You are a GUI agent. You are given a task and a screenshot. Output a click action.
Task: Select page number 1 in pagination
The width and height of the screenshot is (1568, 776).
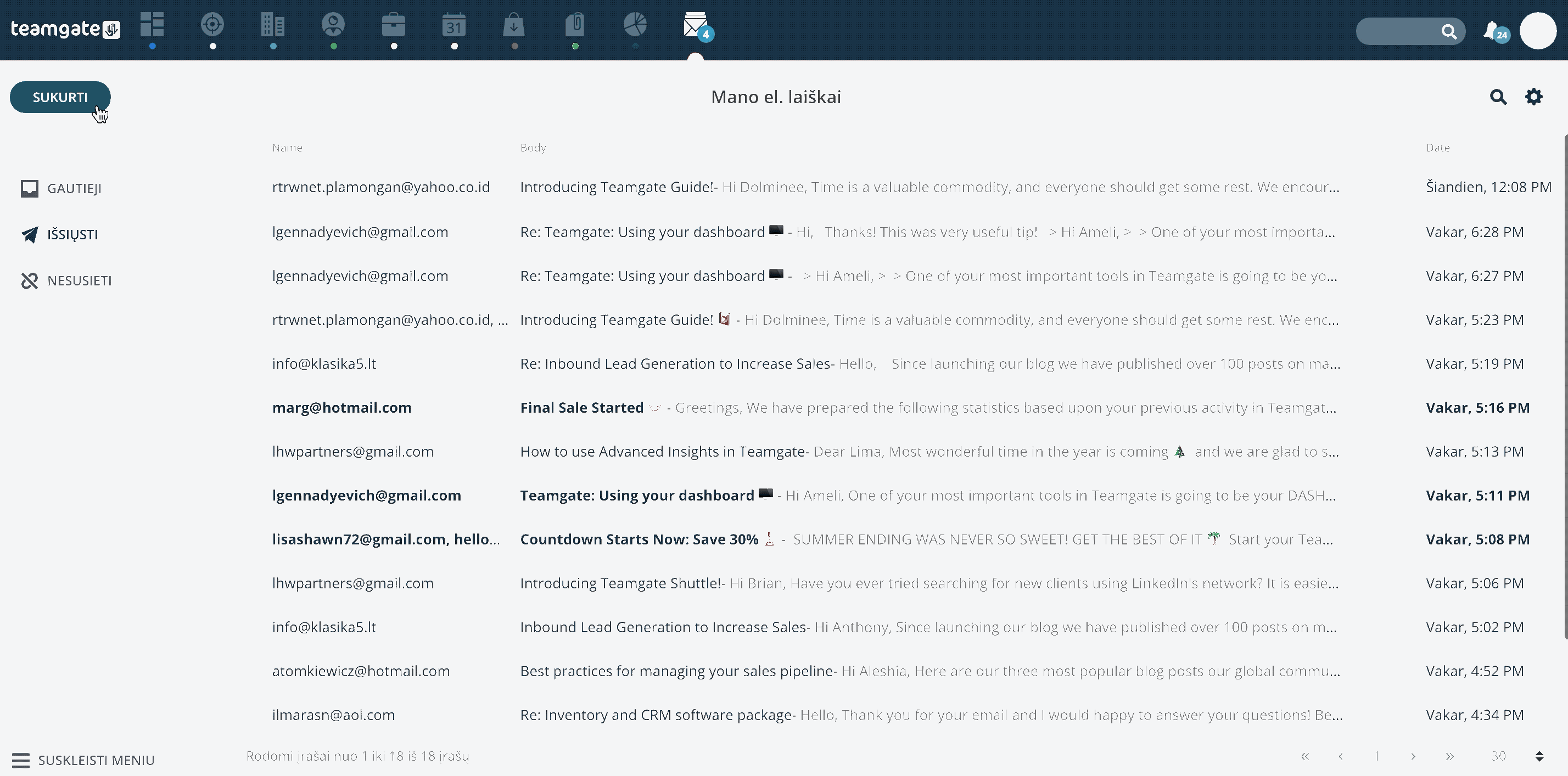coord(1376,756)
